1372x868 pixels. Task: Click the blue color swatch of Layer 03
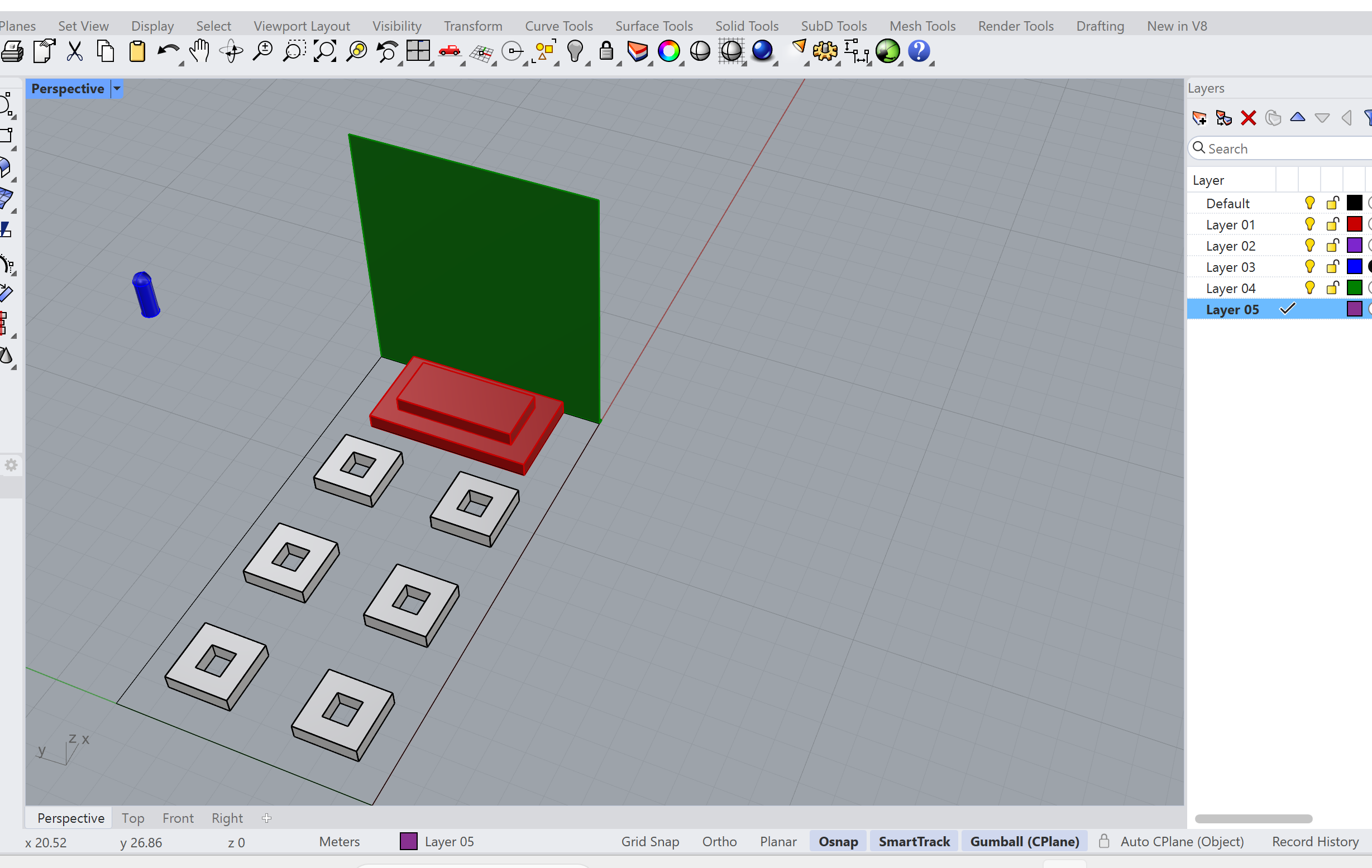point(1354,267)
